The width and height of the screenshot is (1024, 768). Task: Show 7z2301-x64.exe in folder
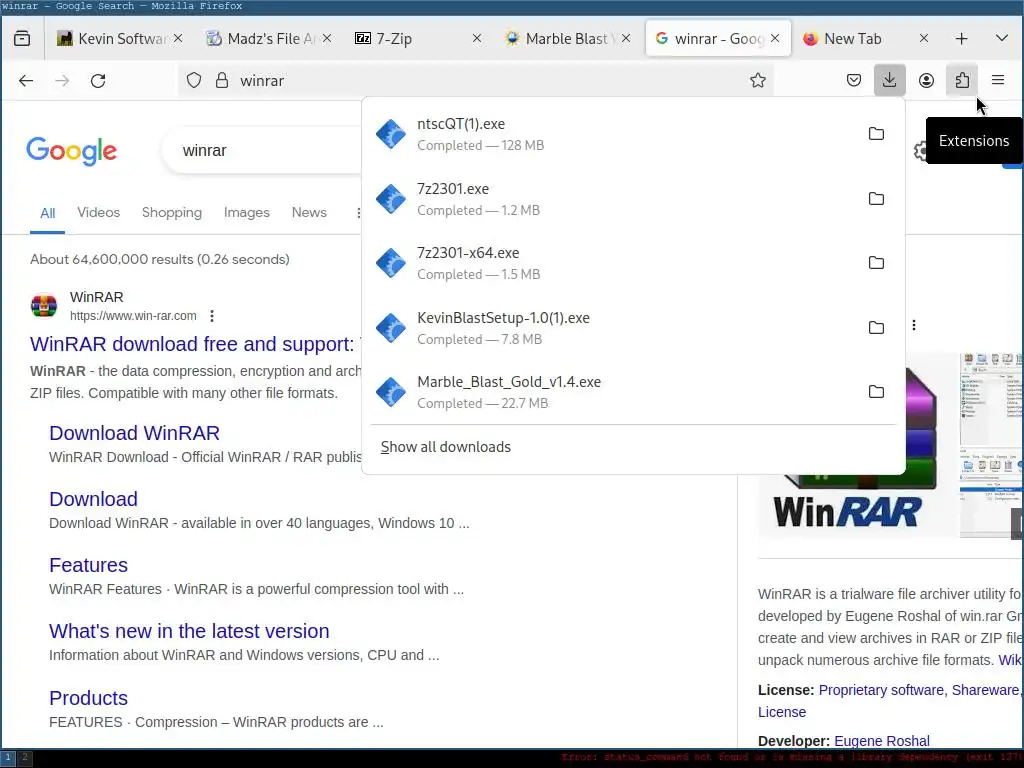pyautogui.click(x=876, y=263)
